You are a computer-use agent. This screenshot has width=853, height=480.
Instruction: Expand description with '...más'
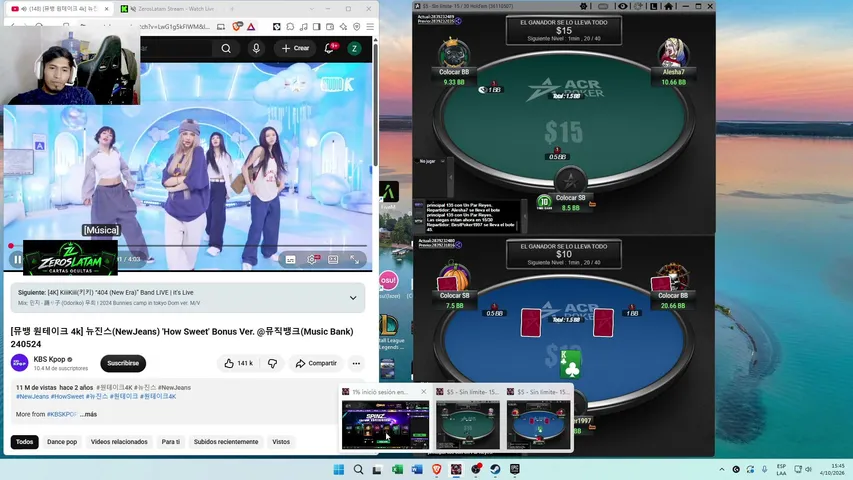pos(88,414)
